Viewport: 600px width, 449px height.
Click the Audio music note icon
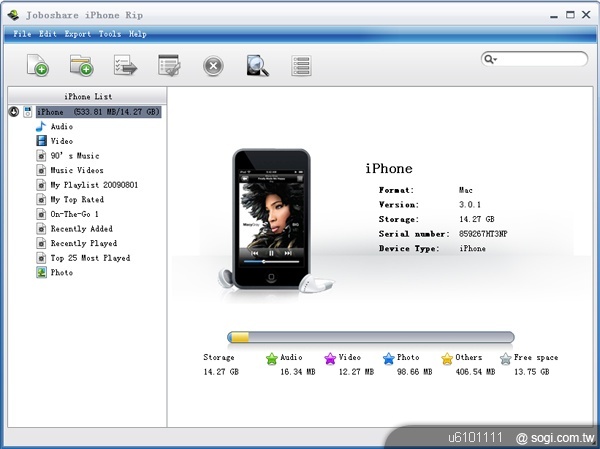coord(41,126)
